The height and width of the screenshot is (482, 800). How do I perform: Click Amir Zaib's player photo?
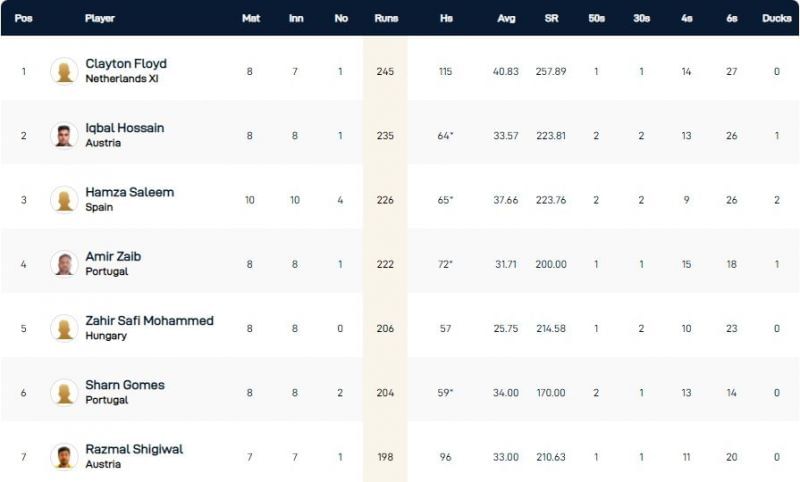click(x=64, y=263)
